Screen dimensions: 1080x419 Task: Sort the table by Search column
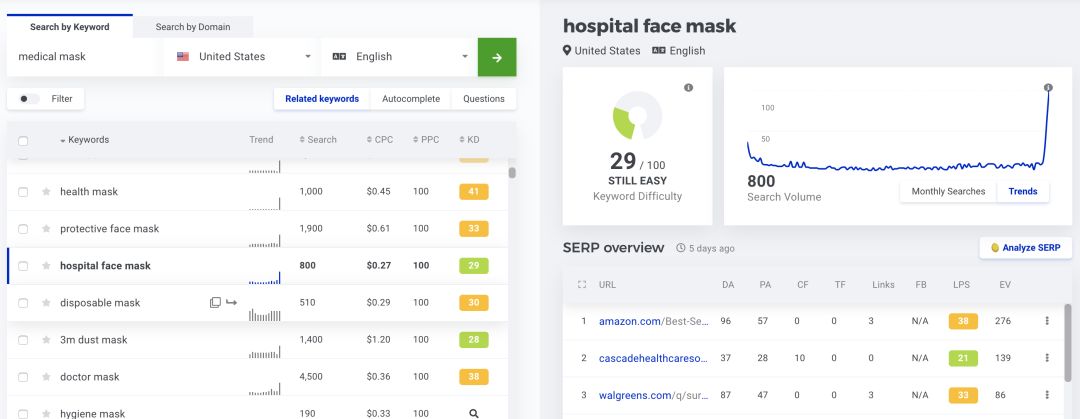point(318,140)
